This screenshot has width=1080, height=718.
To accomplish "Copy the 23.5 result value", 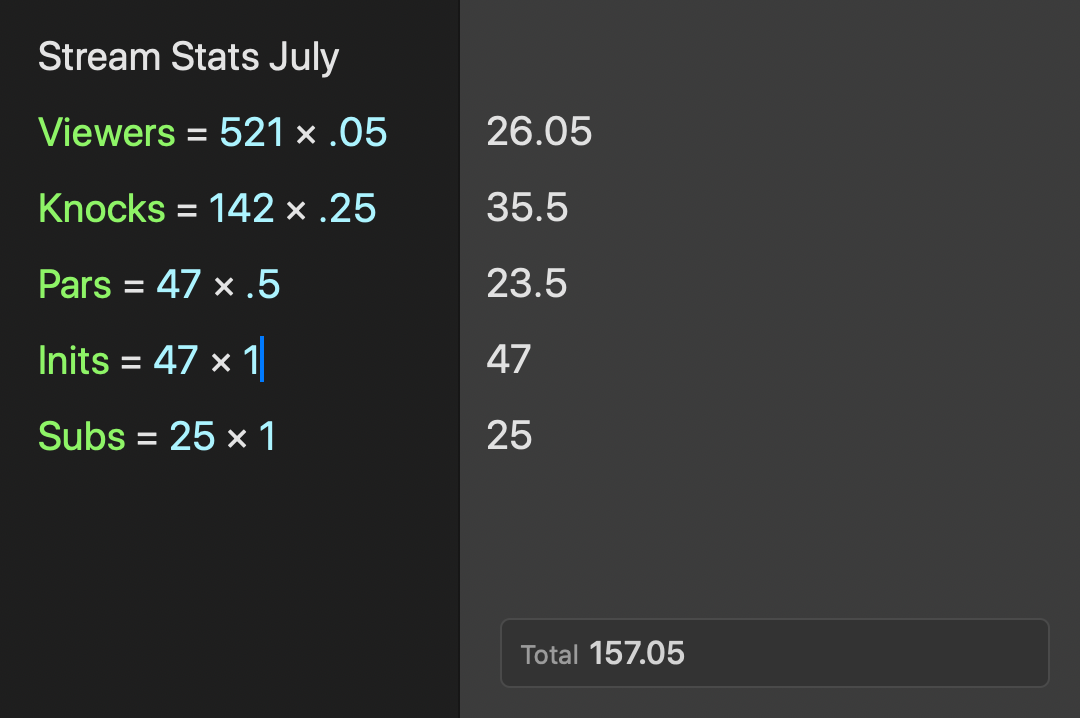I will click(x=527, y=283).
